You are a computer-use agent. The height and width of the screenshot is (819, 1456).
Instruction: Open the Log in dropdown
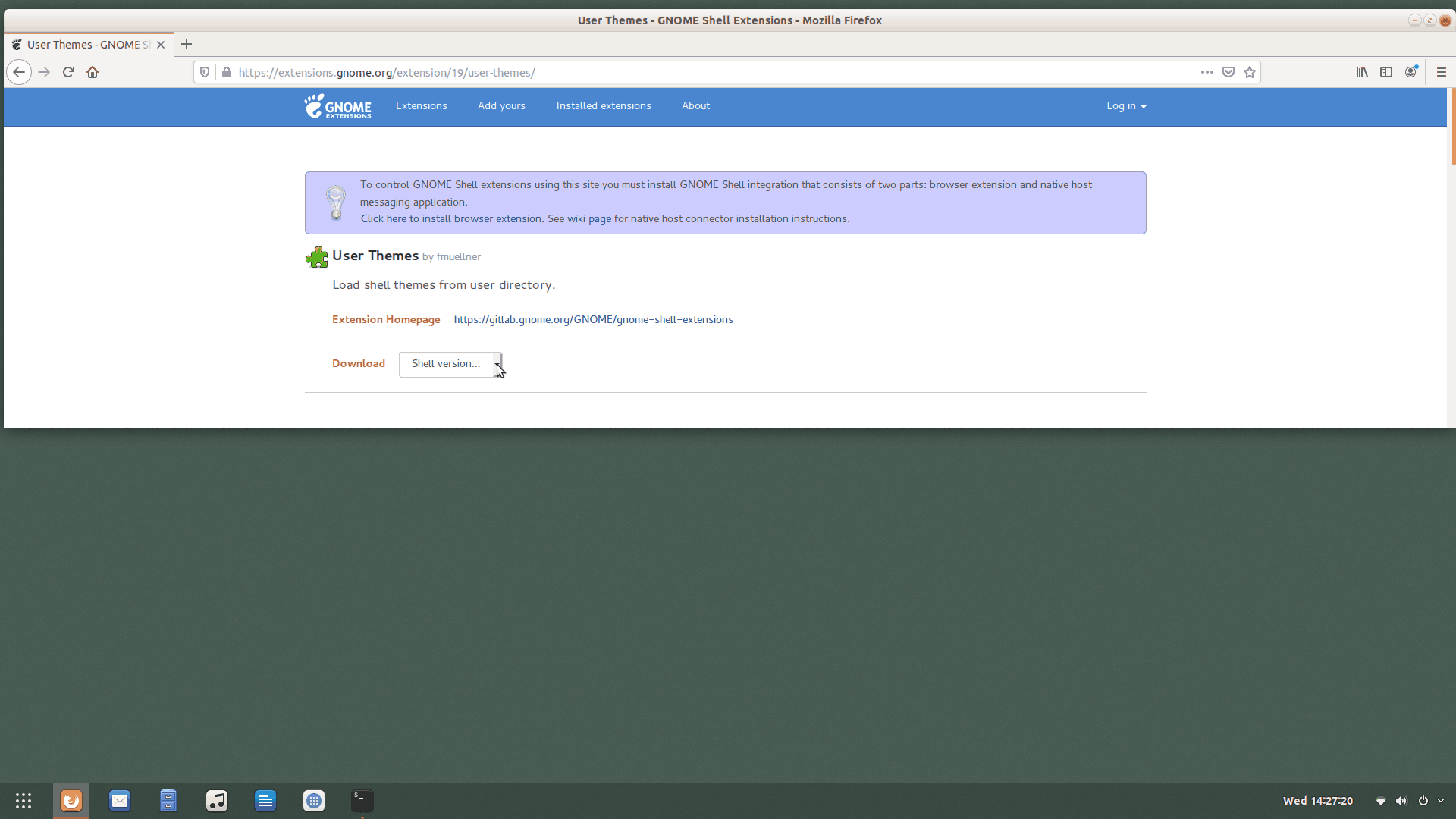[x=1126, y=106]
